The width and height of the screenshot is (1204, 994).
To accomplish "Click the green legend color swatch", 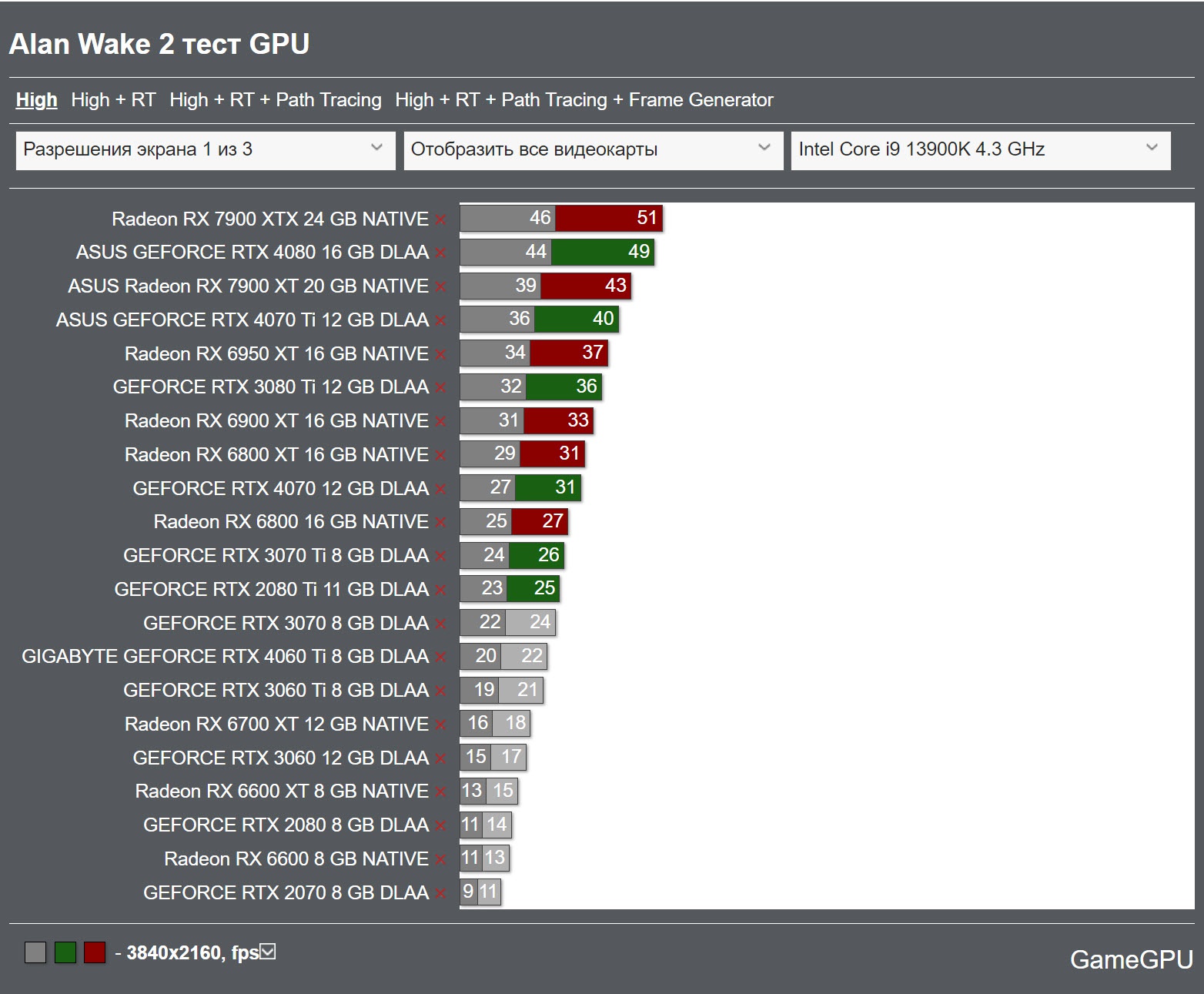I will click(x=65, y=952).
